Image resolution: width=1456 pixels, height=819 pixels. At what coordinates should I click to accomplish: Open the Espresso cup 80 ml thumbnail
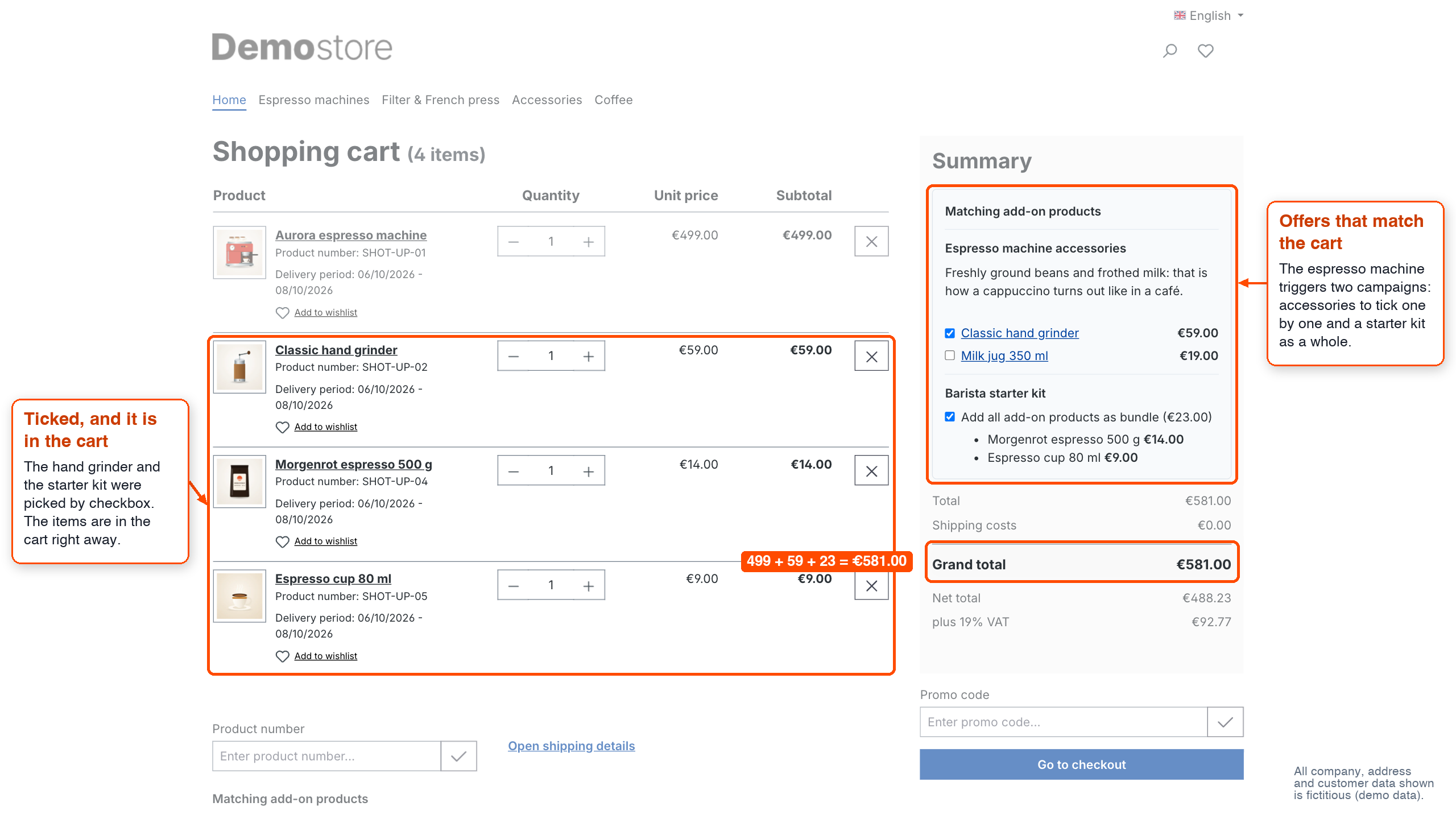[239, 596]
